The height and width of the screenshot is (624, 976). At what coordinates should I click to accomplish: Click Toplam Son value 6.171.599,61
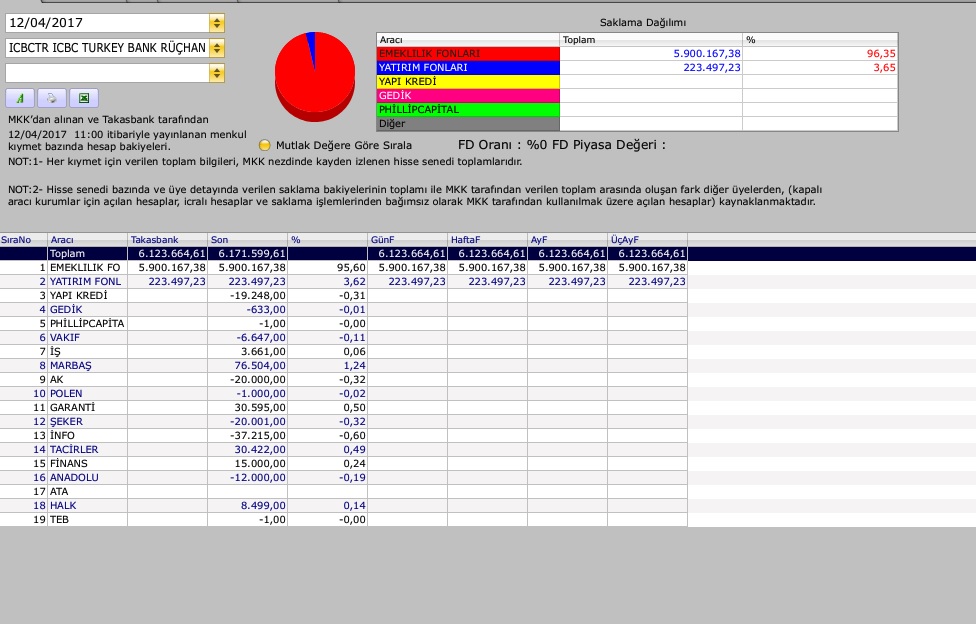(252, 253)
